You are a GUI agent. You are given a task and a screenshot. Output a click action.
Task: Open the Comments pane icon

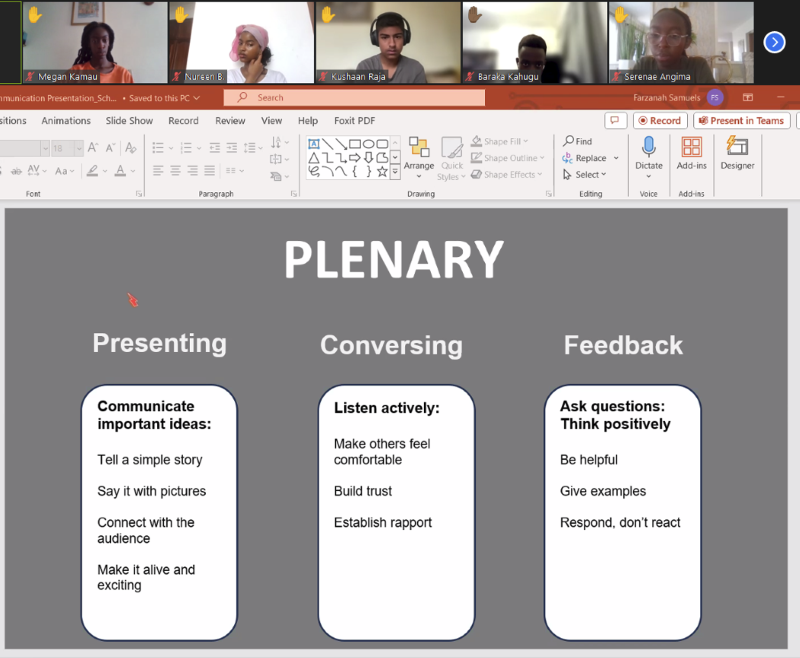coord(616,121)
